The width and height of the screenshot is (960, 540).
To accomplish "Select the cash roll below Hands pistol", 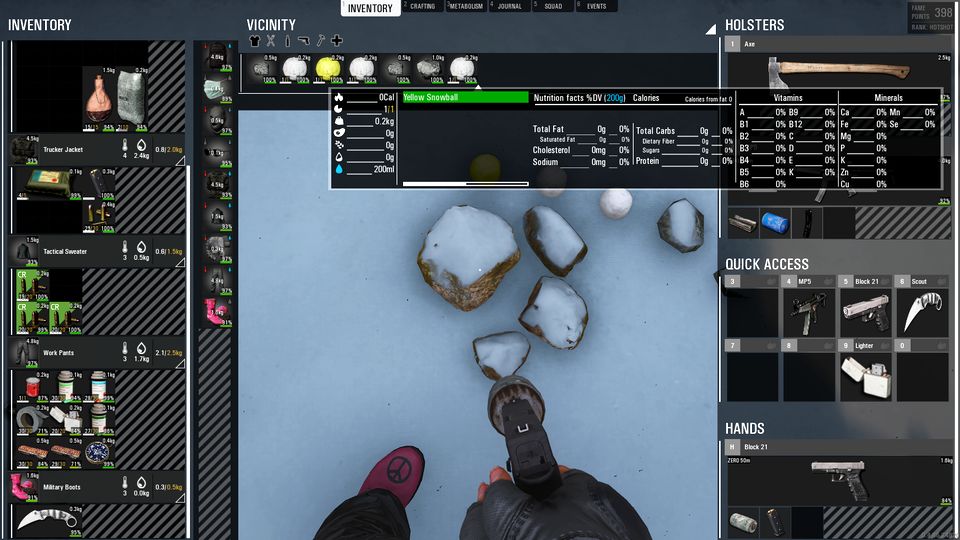I will [x=743, y=523].
